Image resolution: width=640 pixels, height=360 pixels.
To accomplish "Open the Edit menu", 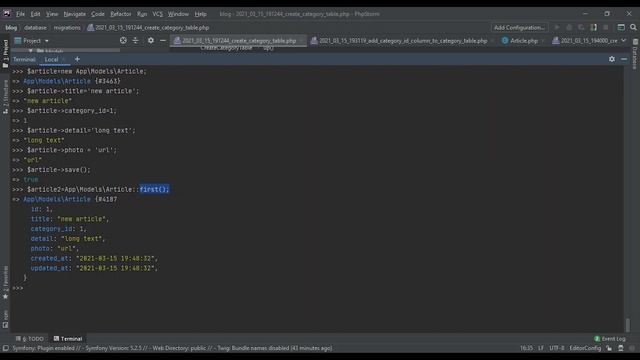I will point(36,14).
